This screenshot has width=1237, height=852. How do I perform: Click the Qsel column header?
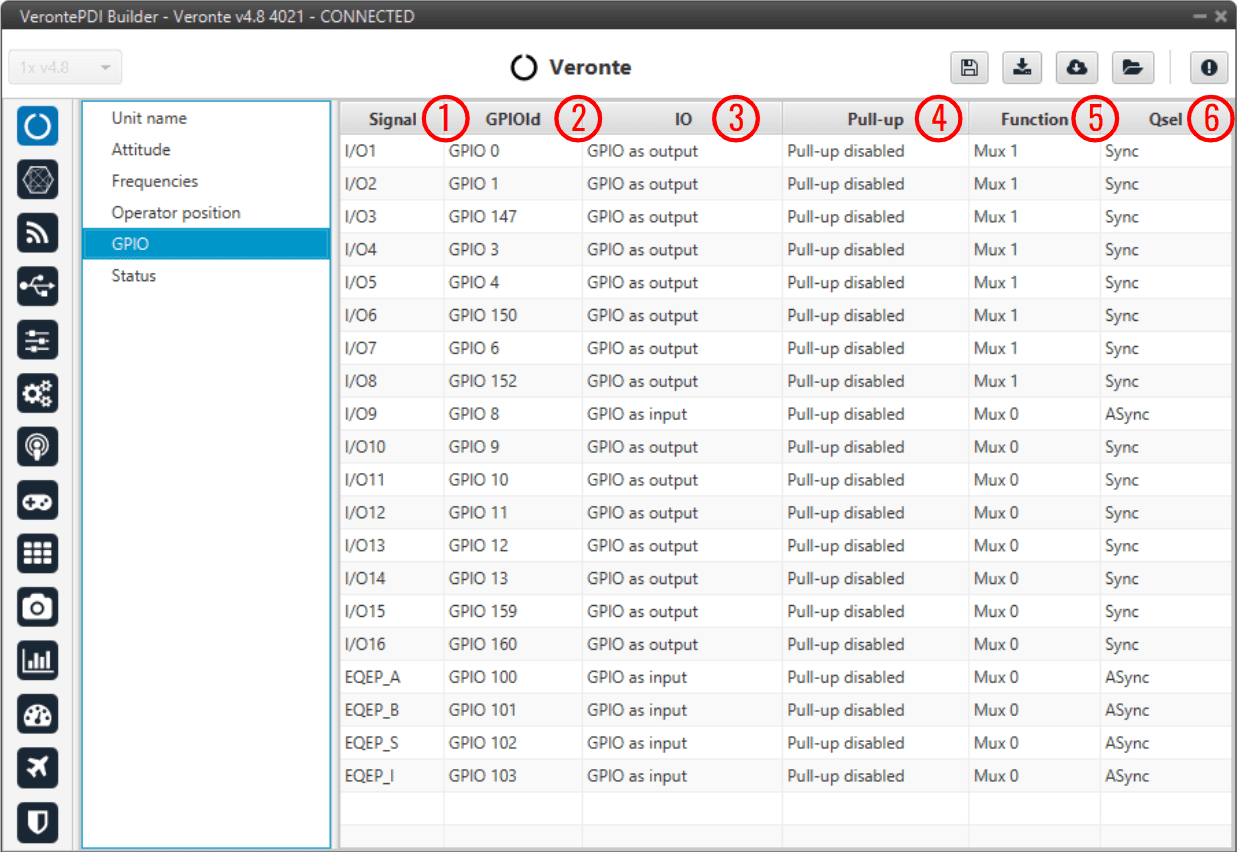point(1166,119)
